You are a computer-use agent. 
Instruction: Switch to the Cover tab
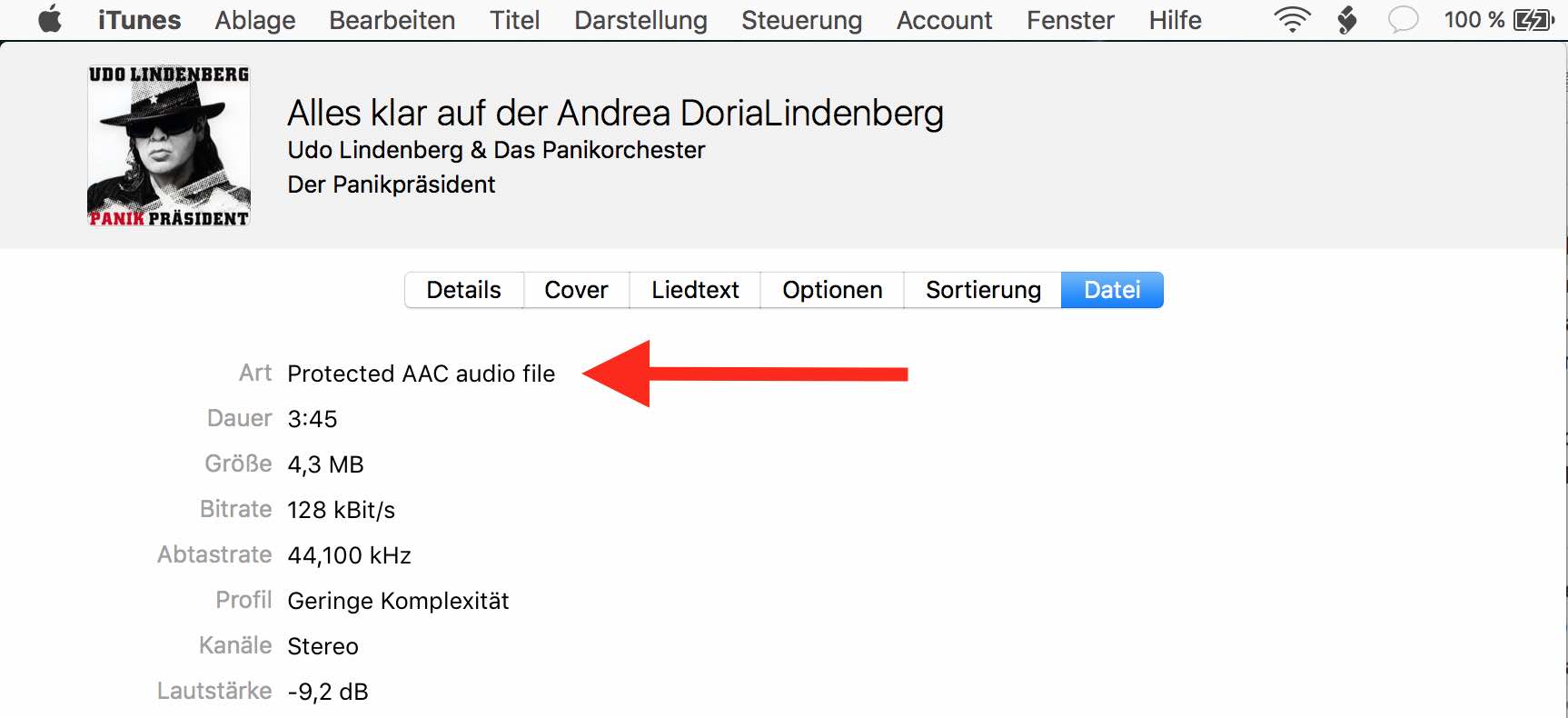pos(576,290)
